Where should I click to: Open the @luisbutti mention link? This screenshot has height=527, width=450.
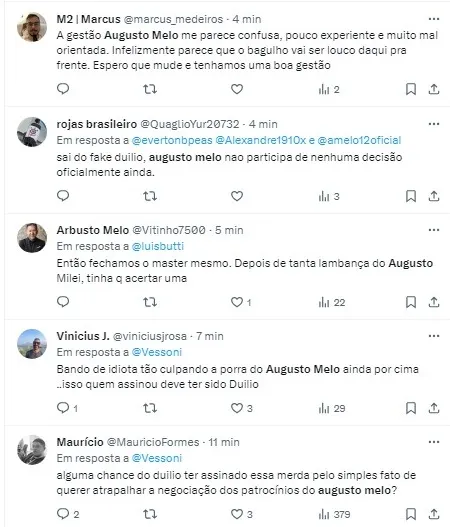(158, 246)
